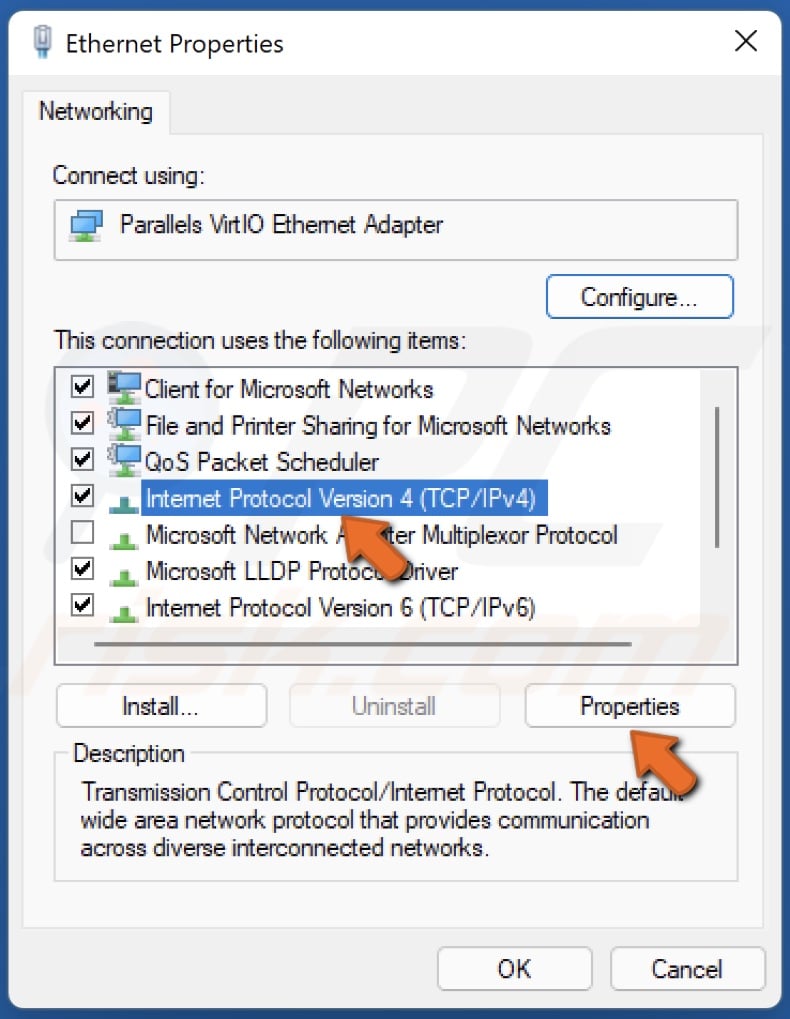Open Properties for the selected protocol
Viewport: 790px width, 1019px height.
[629, 706]
